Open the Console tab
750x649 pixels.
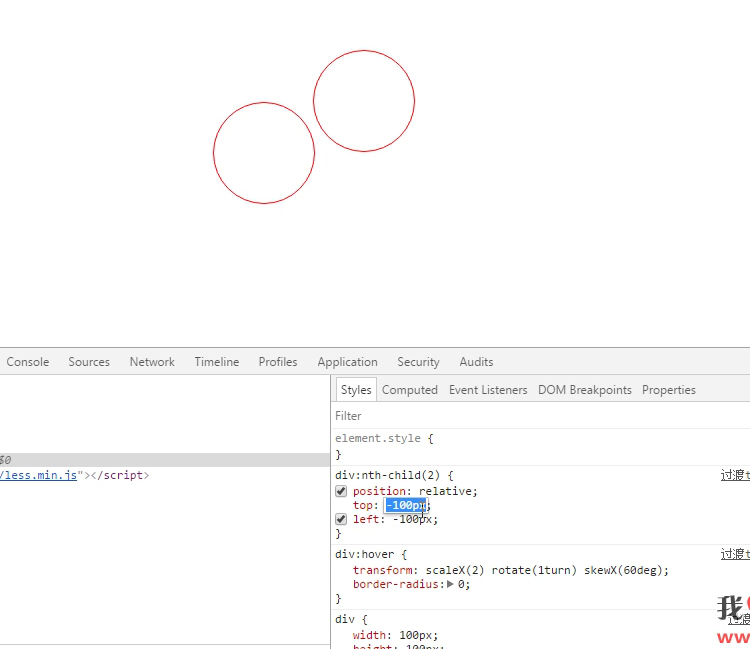click(27, 362)
